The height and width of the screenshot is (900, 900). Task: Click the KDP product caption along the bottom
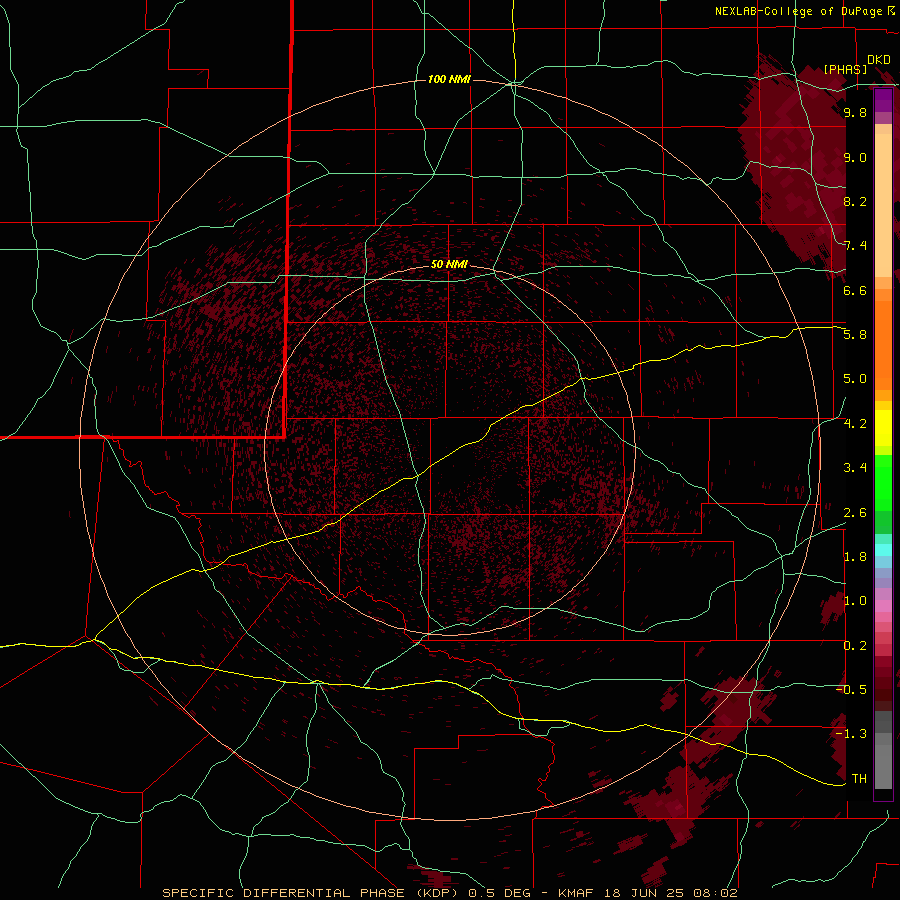[449, 893]
